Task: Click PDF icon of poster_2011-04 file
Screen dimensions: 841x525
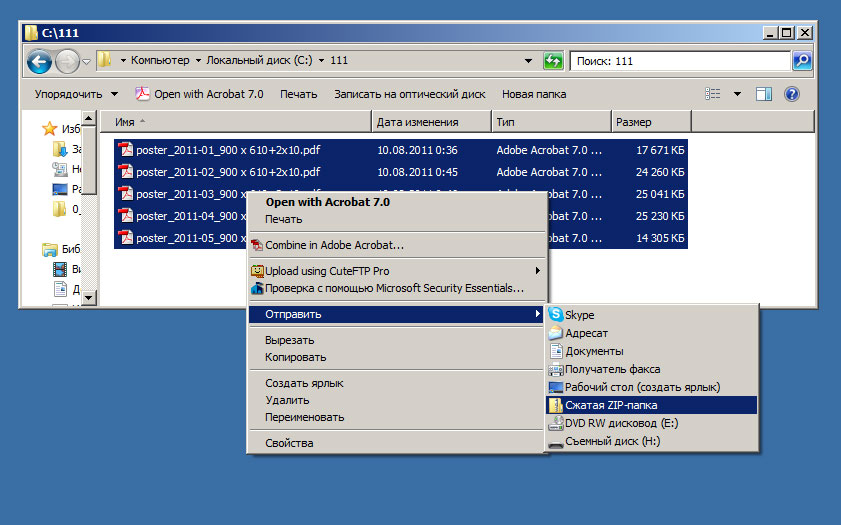Action: pyautogui.click(x=126, y=216)
